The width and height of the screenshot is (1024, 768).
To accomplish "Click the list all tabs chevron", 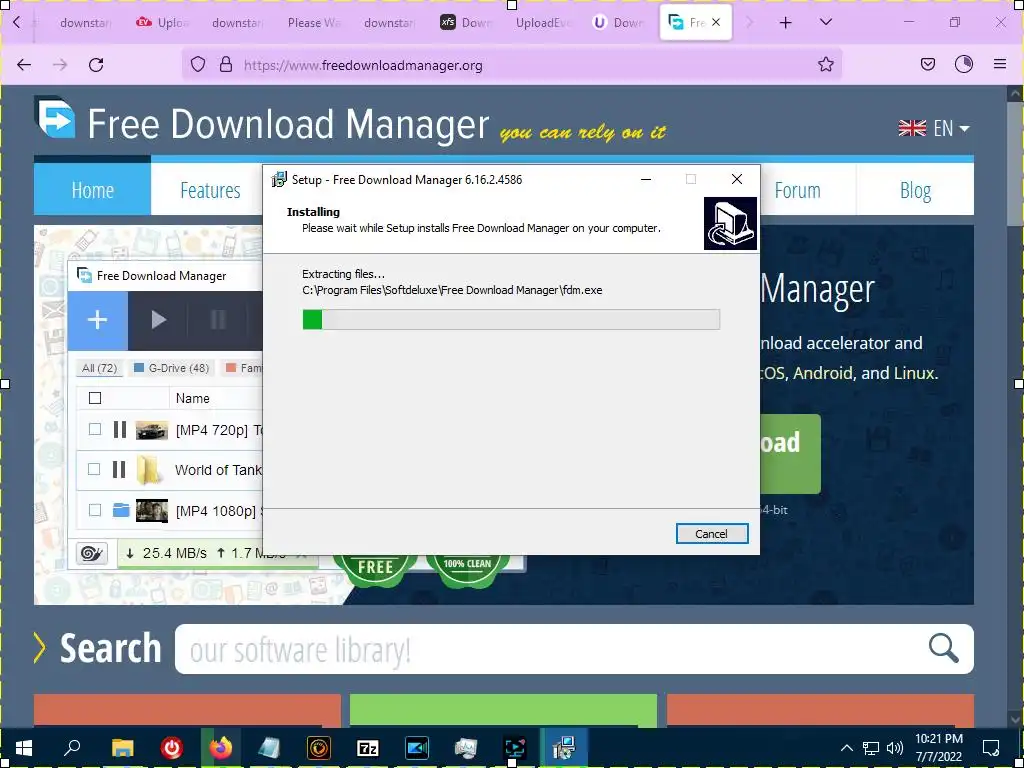I will pos(825,22).
